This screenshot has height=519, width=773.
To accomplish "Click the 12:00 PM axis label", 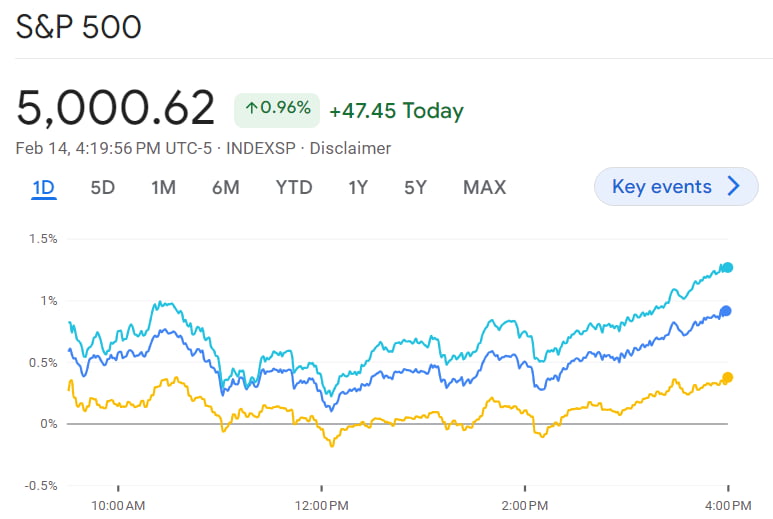I will 321,506.
